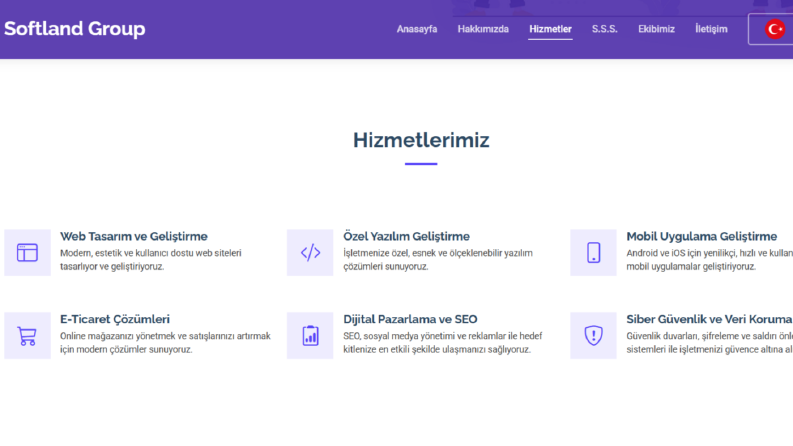The height and width of the screenshot is (446, 793).
Task: Click text 'İşletmenize özel, esnek ve ölçeklenebilir yazılım'
Action: click(x=438, y=253)
